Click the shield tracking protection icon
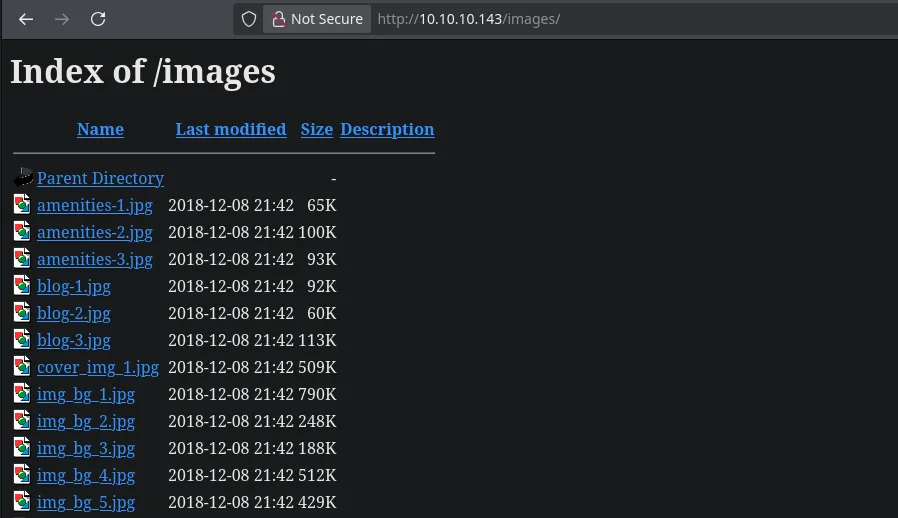 [x=249, y=19]
